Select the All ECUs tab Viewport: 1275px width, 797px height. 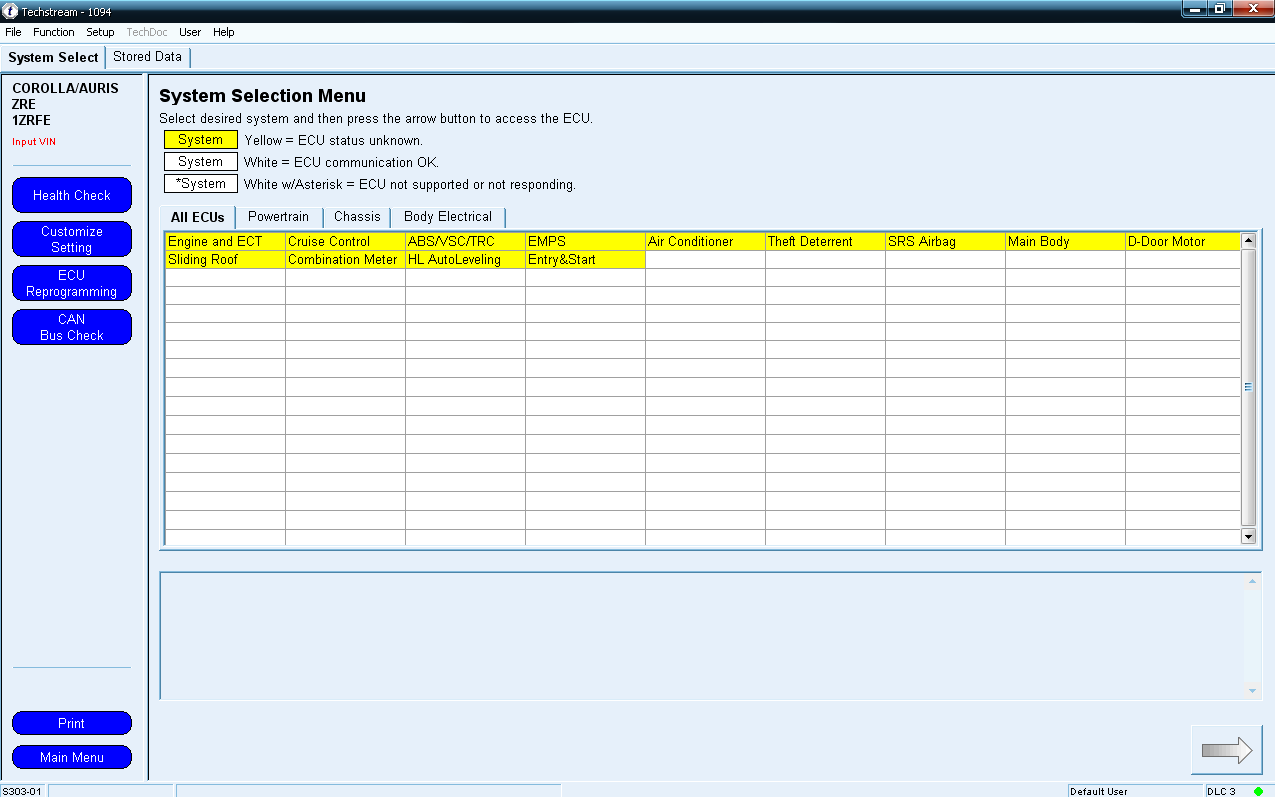(198, 217)
